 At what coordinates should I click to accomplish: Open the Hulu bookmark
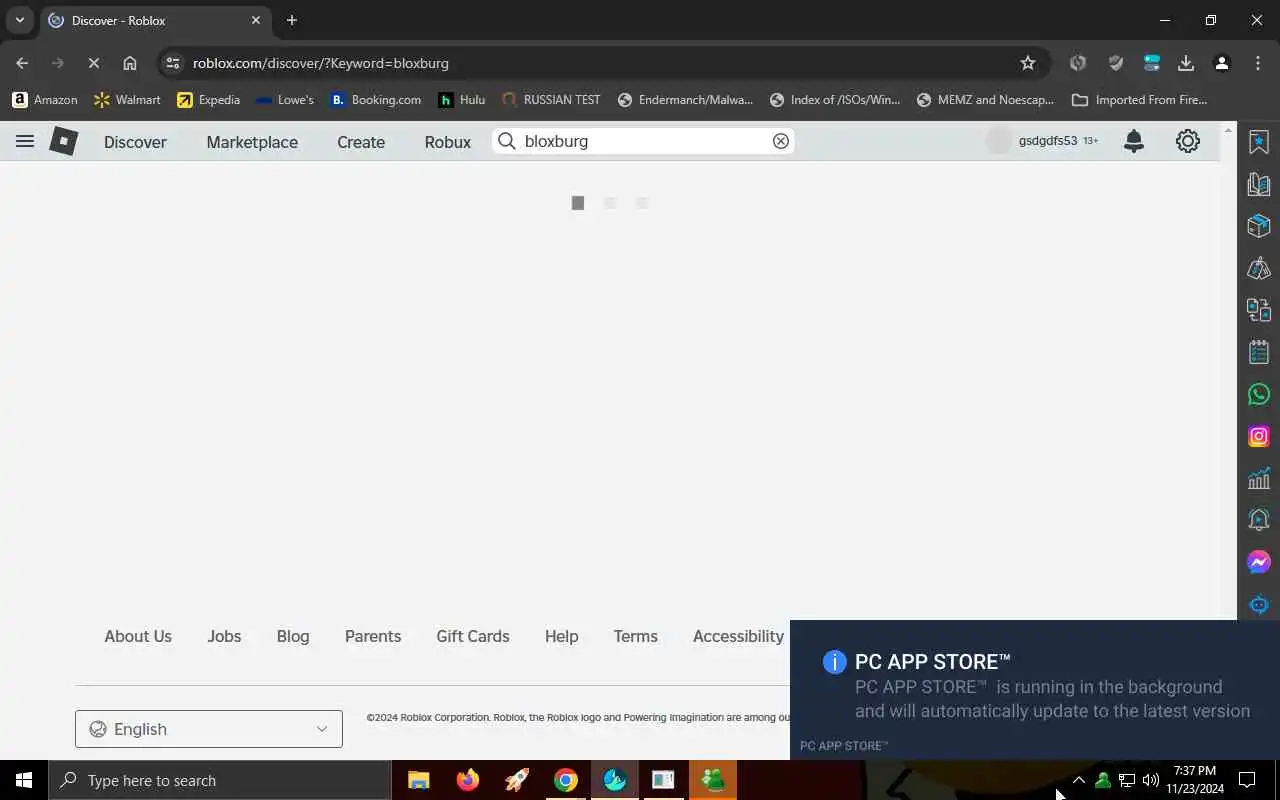tap(462, 100)
